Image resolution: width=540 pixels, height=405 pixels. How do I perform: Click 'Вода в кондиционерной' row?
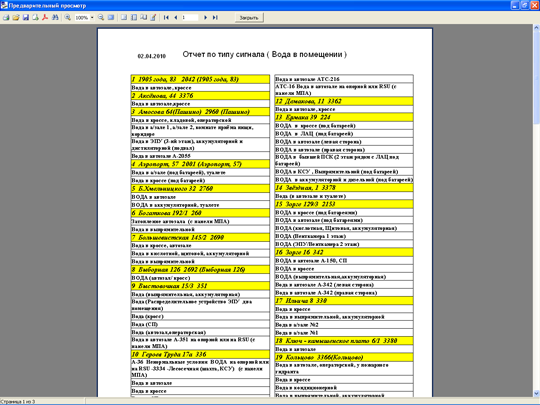(x=344, y=388)
